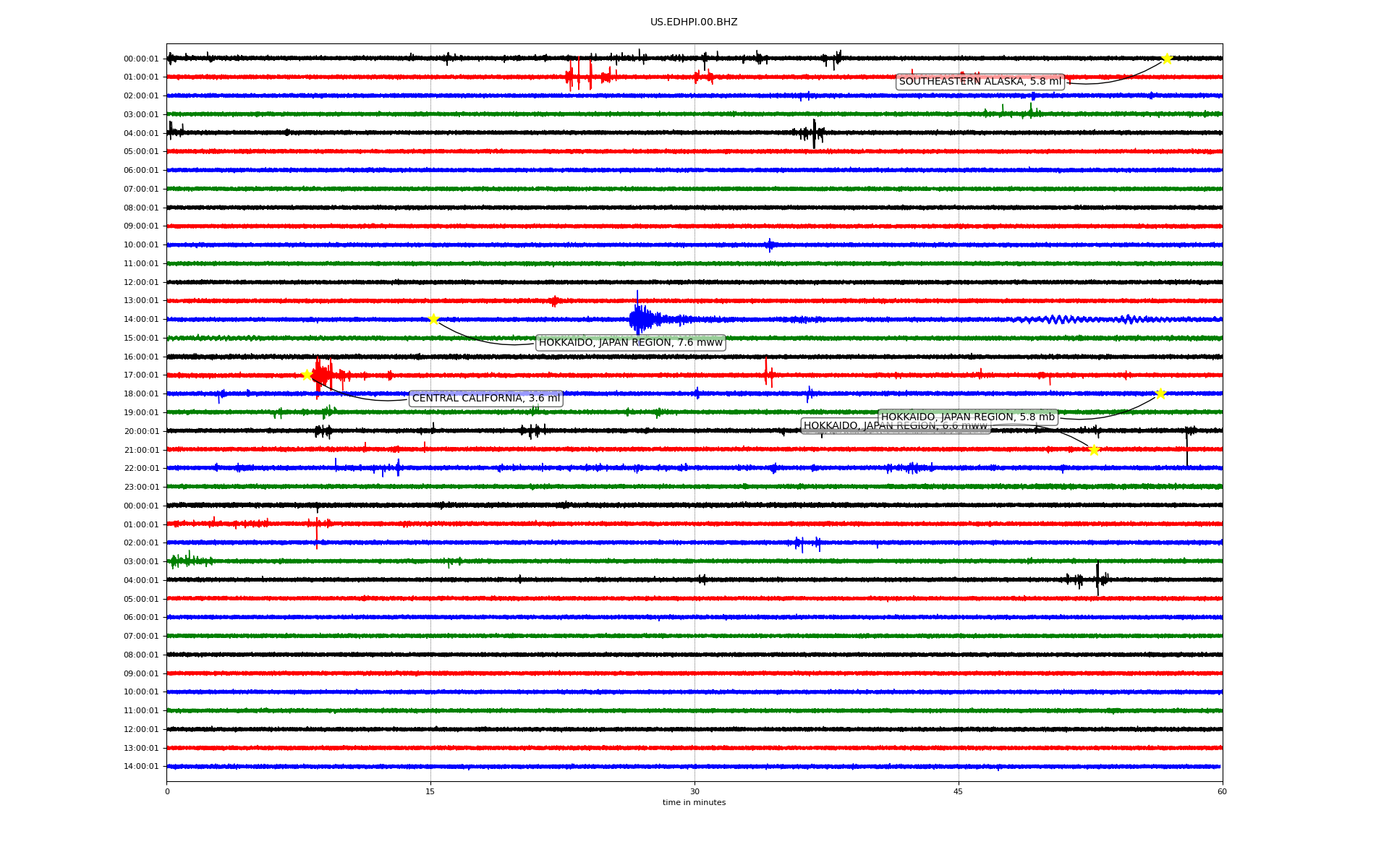Click the CENTRAL CALIFORNIA, 3.6 ml annotation
The image size is (1389, 868).
(x=485, y=399)
